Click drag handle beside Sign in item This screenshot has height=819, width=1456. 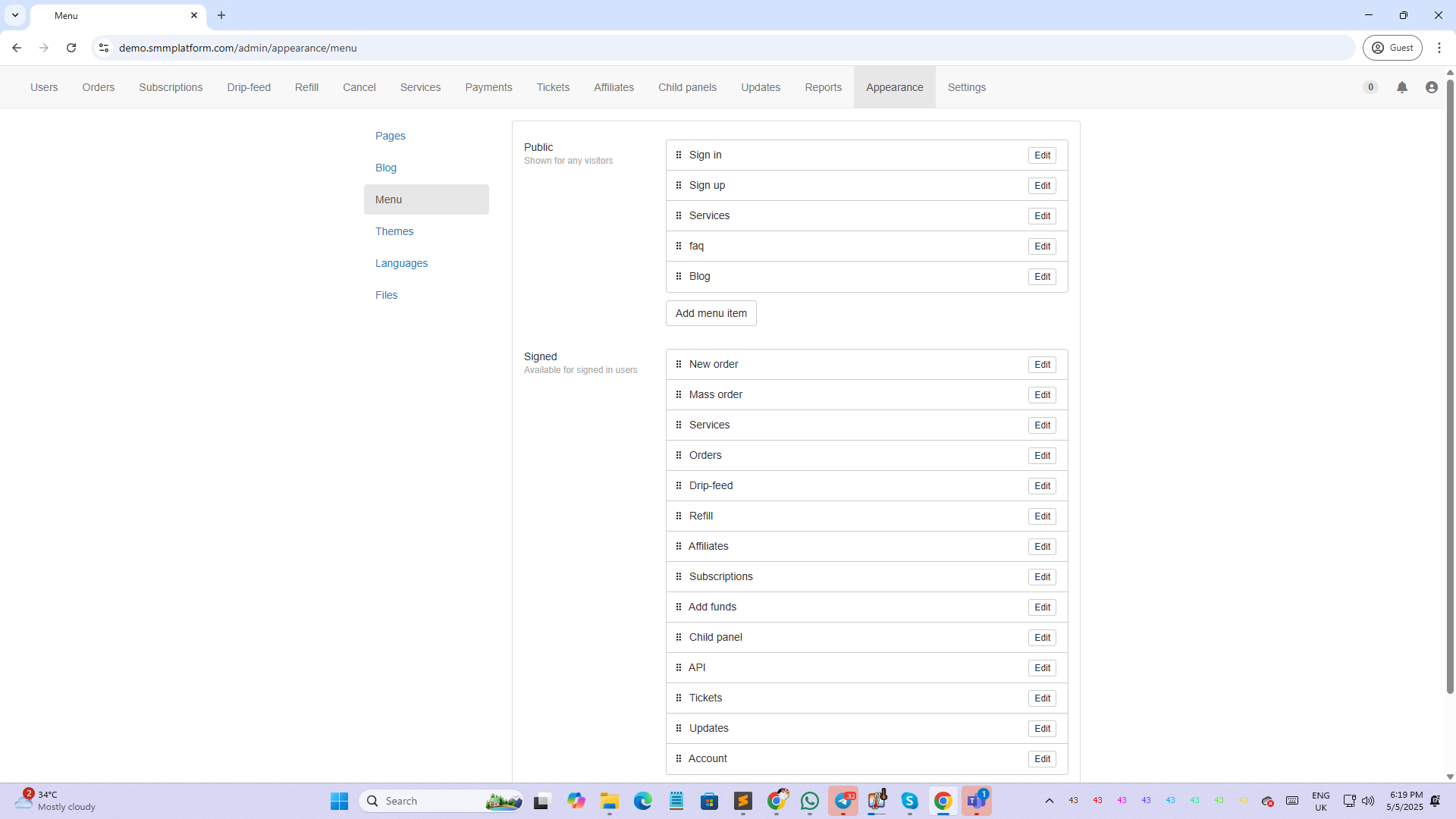click(x=679, y=155)
